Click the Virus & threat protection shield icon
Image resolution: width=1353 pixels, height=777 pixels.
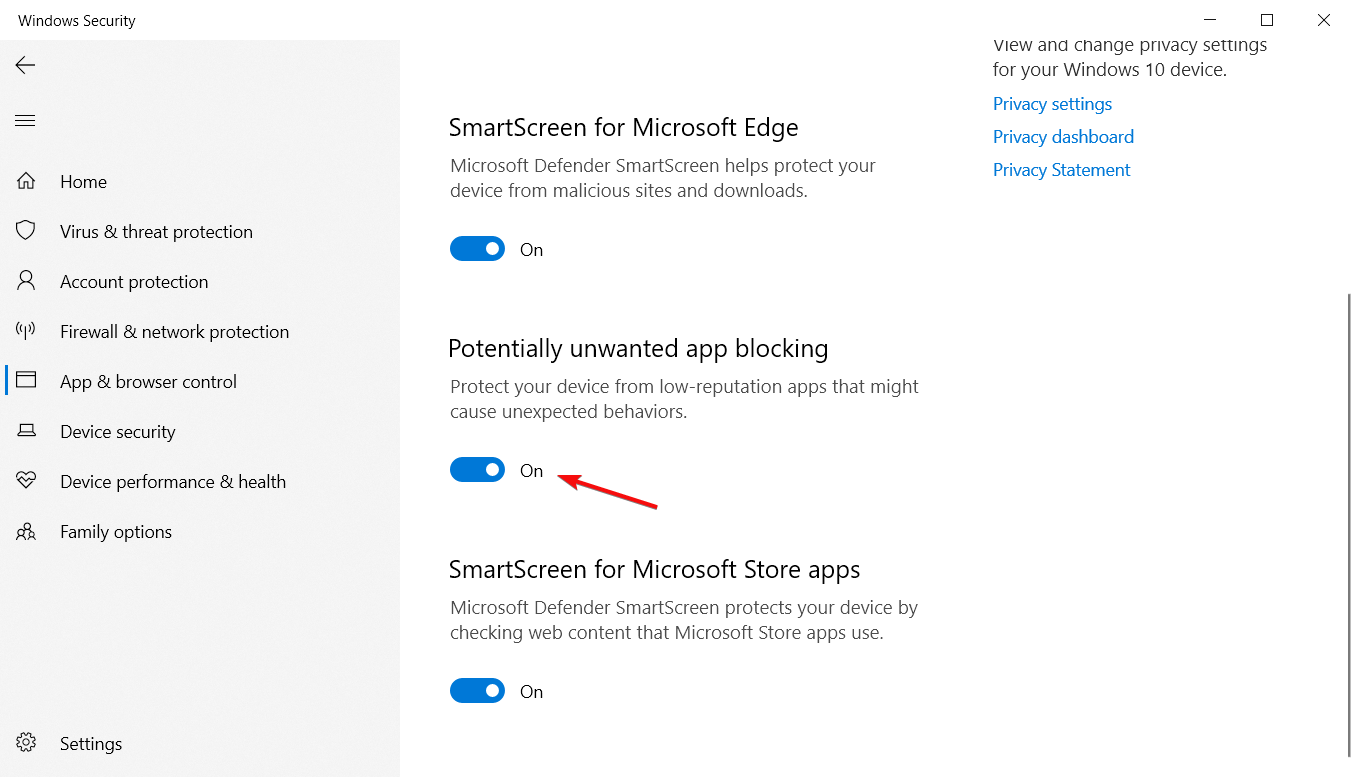point(26,231)
